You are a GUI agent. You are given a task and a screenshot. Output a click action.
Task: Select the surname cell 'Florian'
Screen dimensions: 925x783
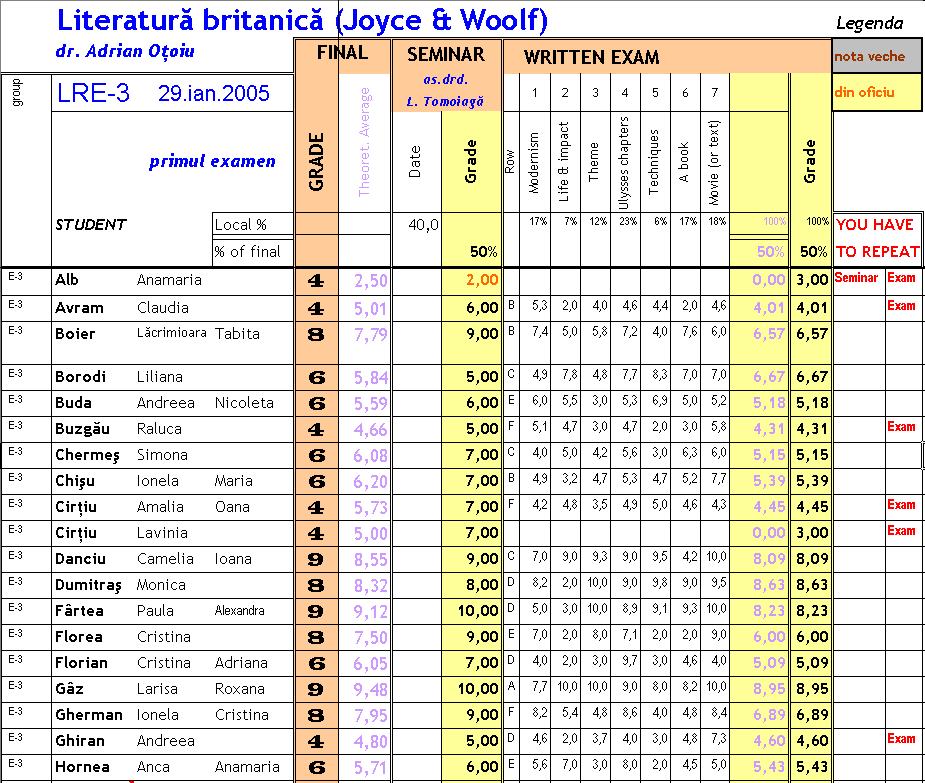point(81,663)
